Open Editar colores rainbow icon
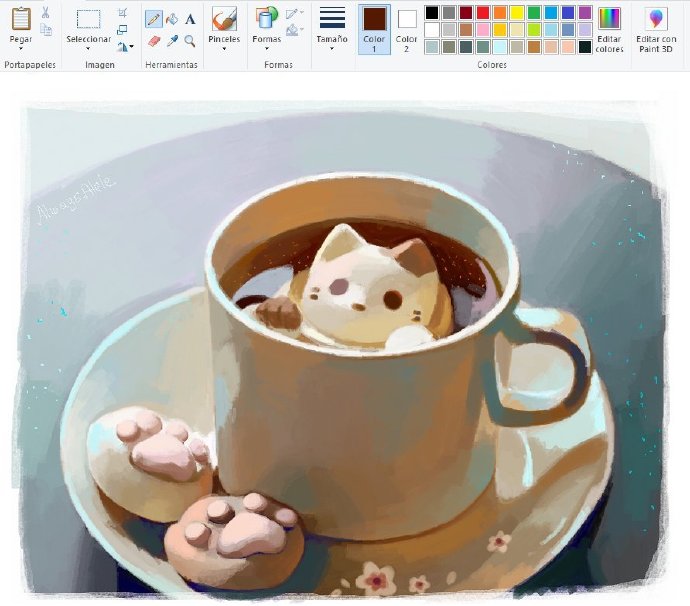690x606 pixels. (609, 18)
